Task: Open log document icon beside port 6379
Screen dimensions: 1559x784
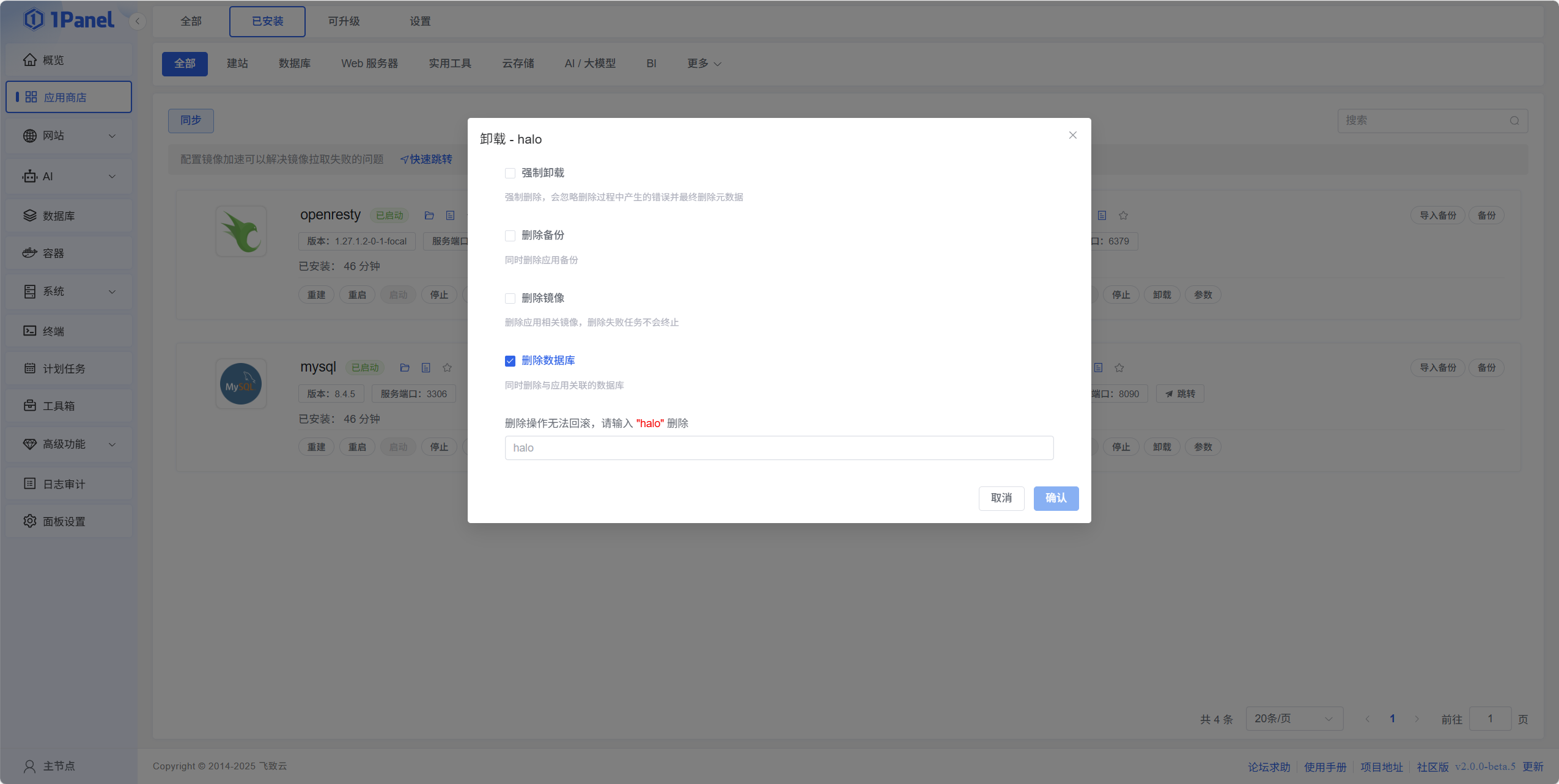Action: click(1102, 216)
